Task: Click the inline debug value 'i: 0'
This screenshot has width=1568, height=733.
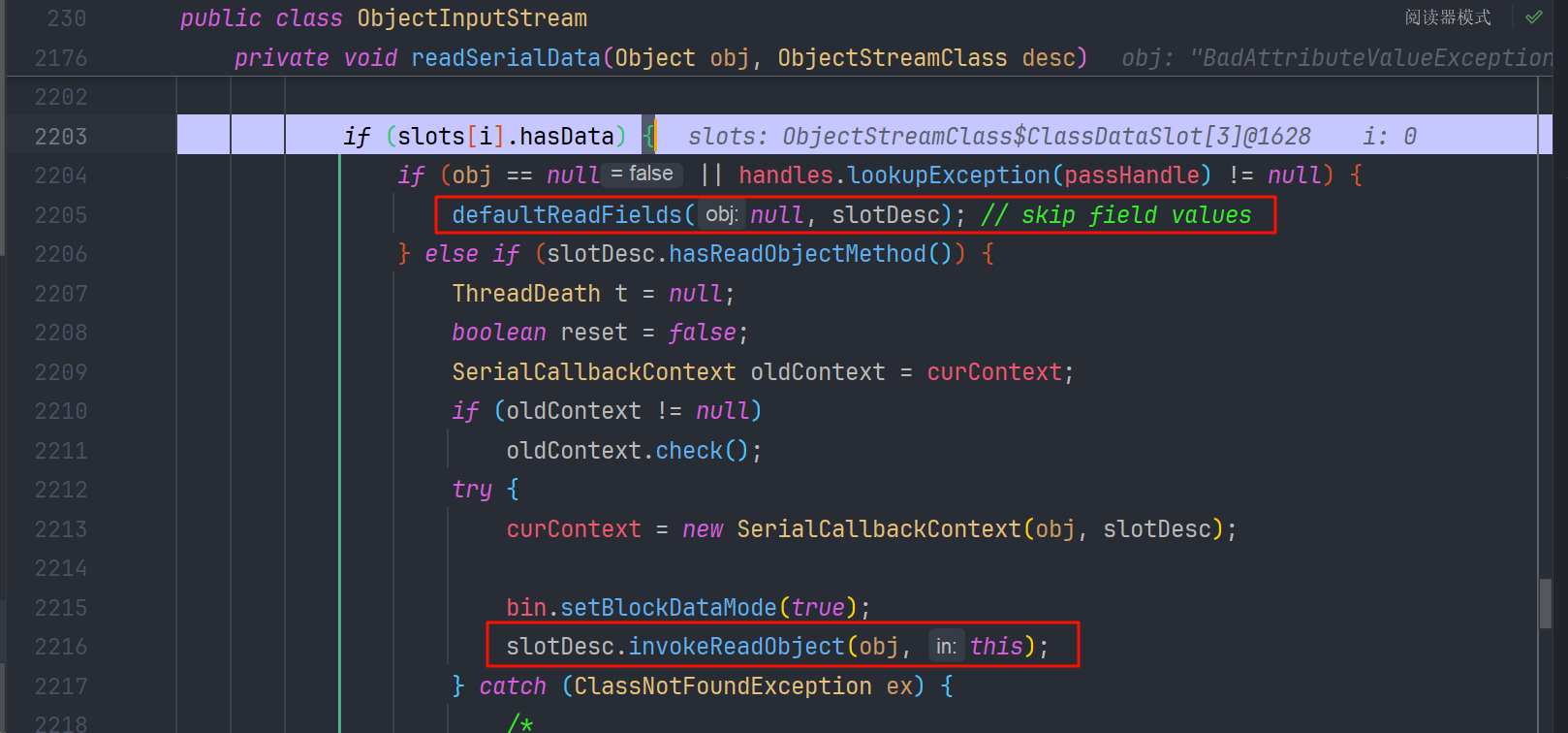Action: click(x=1390, y=137)
